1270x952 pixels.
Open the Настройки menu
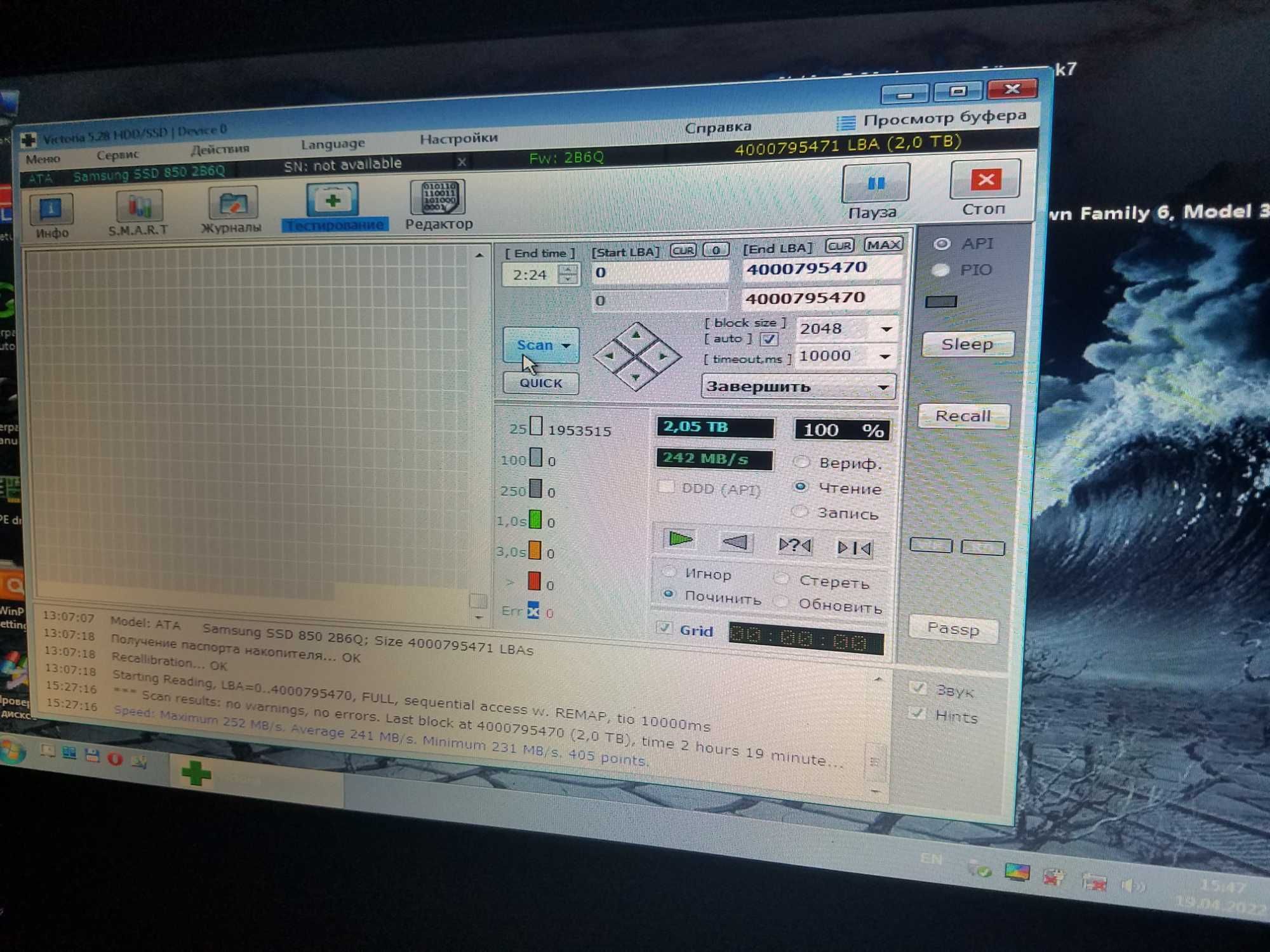[x=459, y=138]
